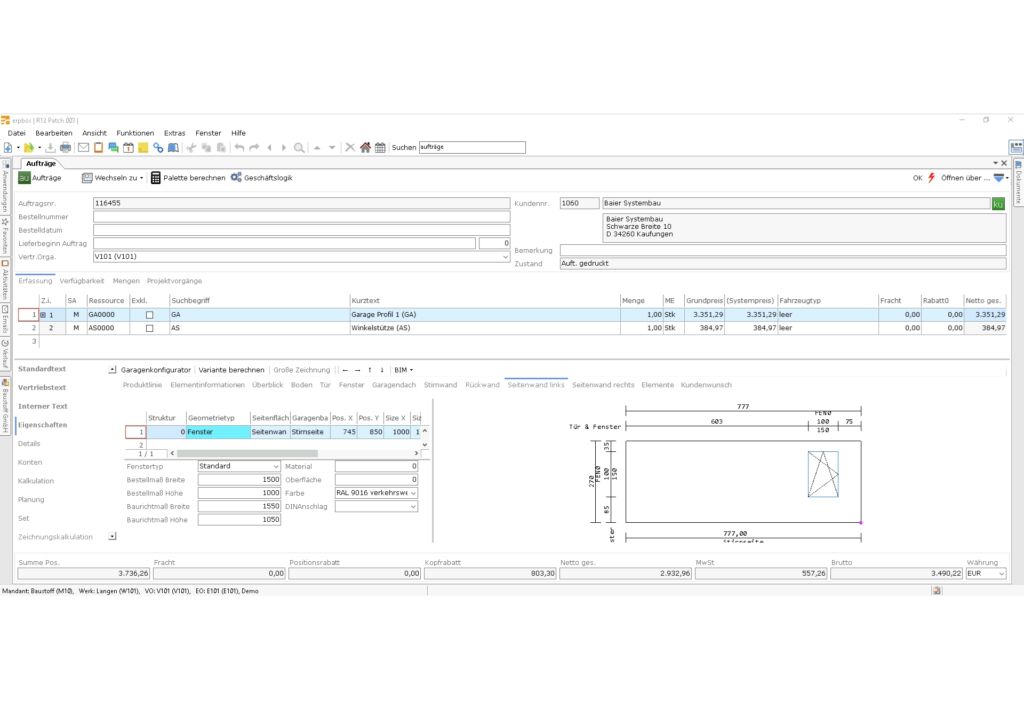Open the calendar icon in the toolbar
The image size is (1024, 709).
click(x=380, y=147)
